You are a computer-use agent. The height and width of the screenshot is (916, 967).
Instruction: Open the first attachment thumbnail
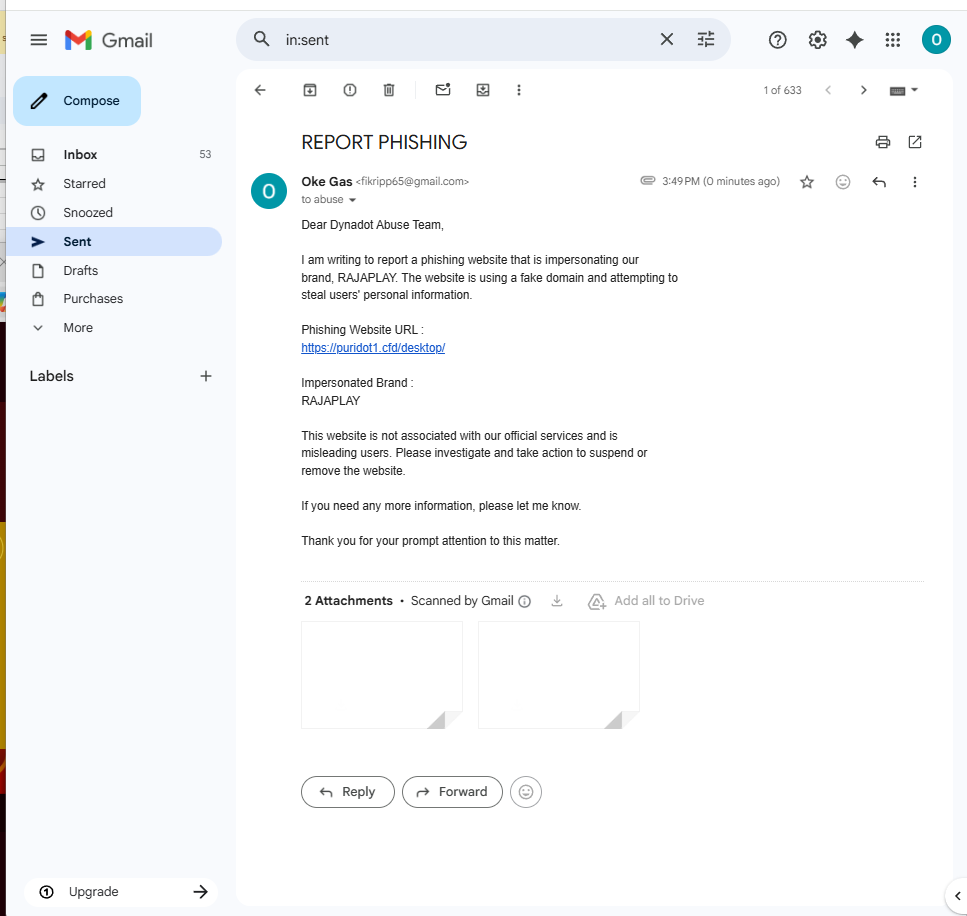tap(382, 675)
